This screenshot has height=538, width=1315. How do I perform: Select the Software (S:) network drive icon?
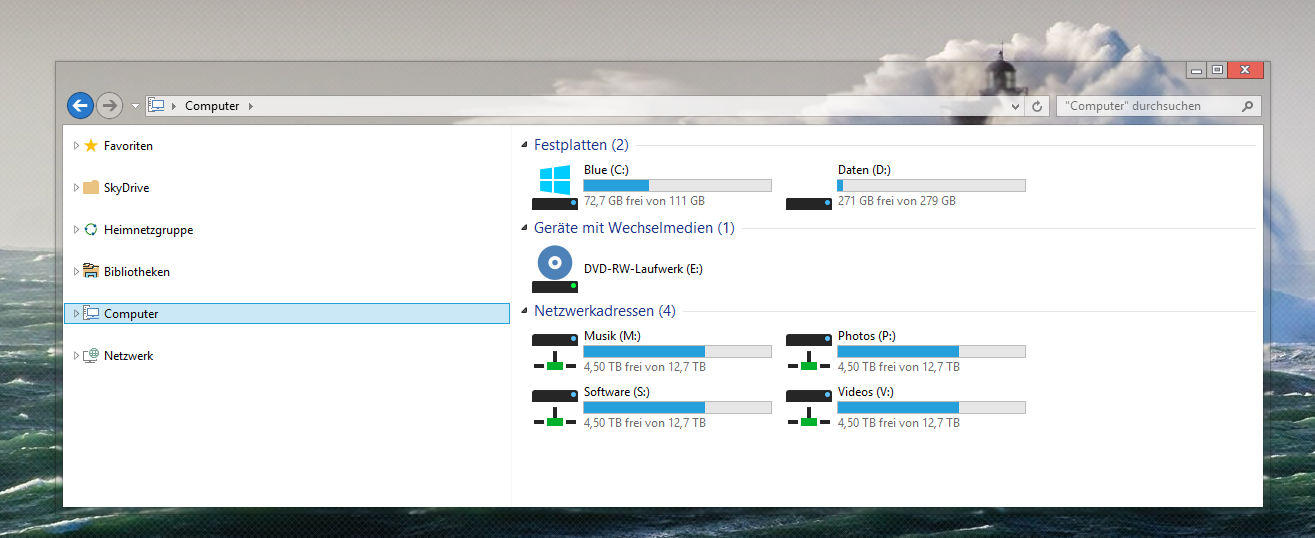coord(555,409)
